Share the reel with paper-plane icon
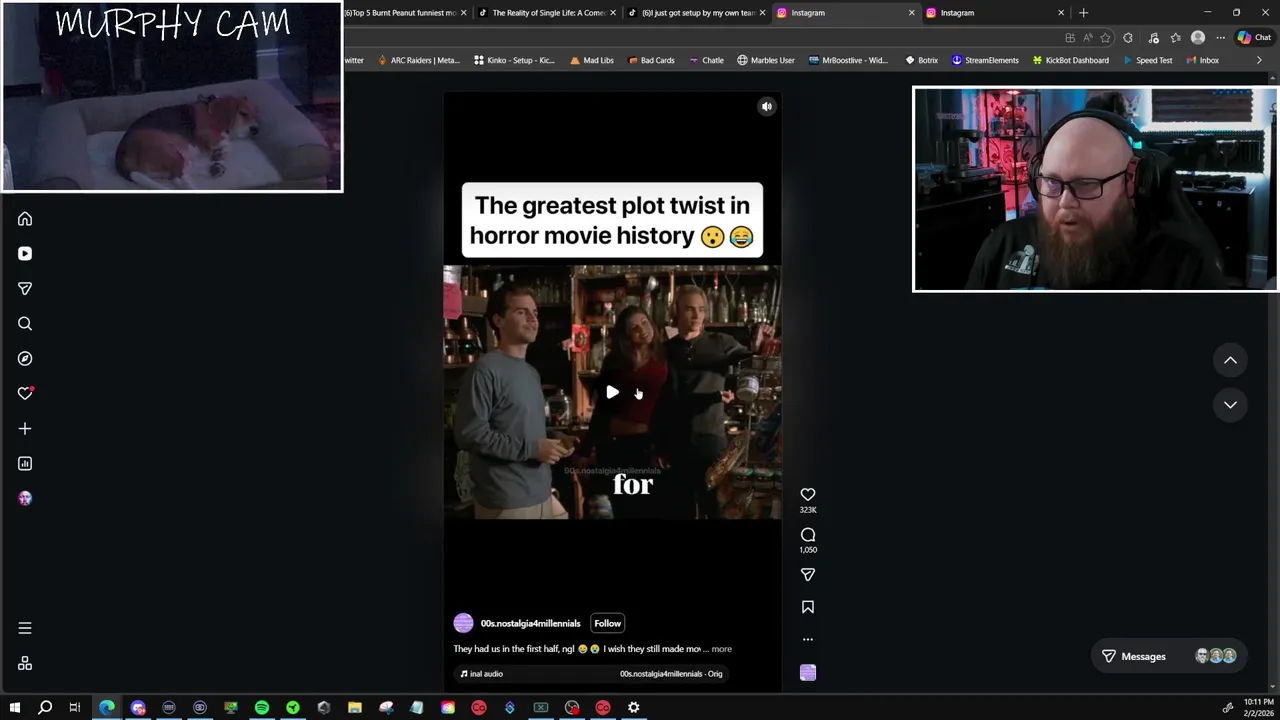The width and height of the screenshot is (1280, 720). (x=808, y=575)
